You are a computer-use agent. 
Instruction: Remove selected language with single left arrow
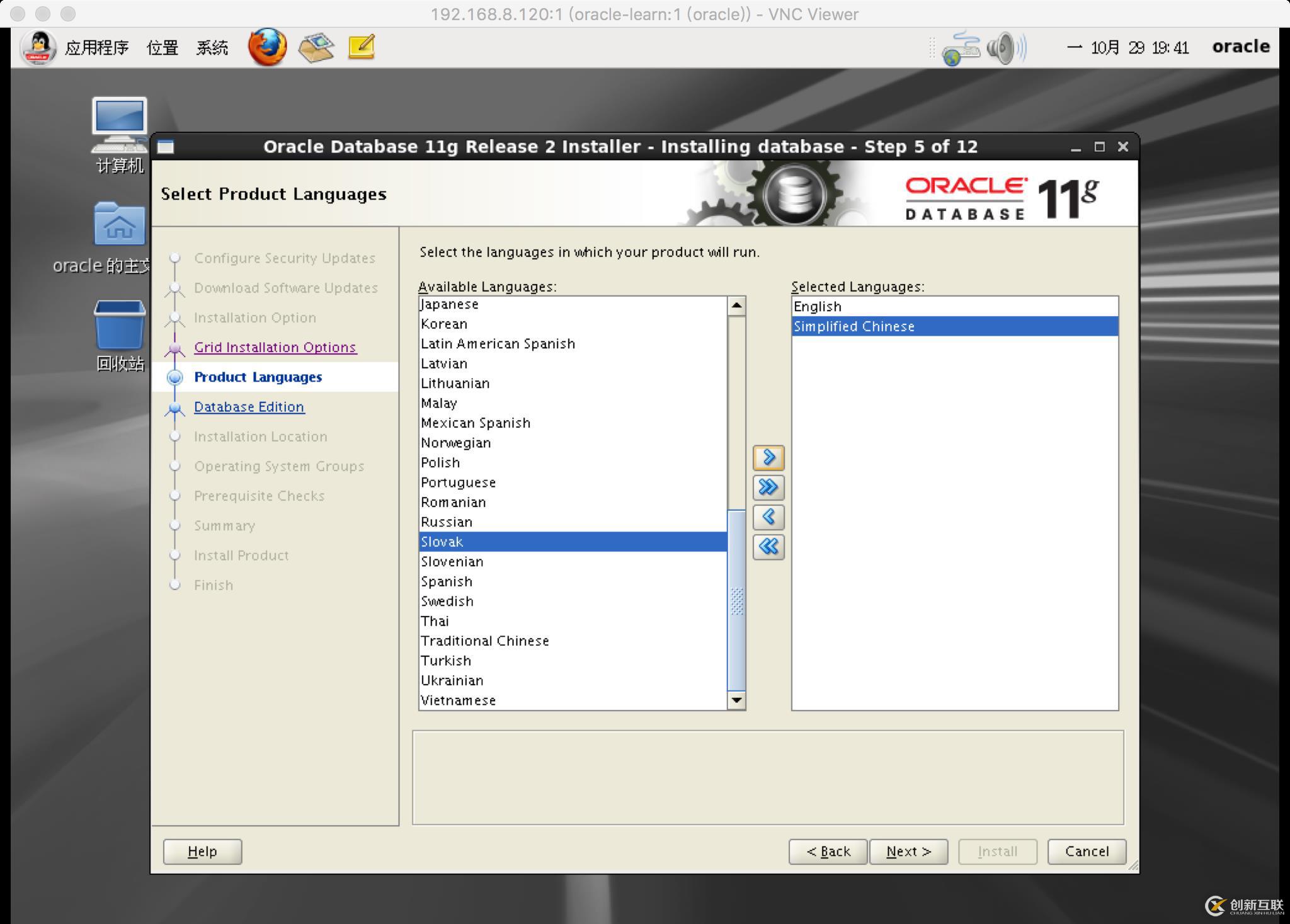tap(768, 517)
